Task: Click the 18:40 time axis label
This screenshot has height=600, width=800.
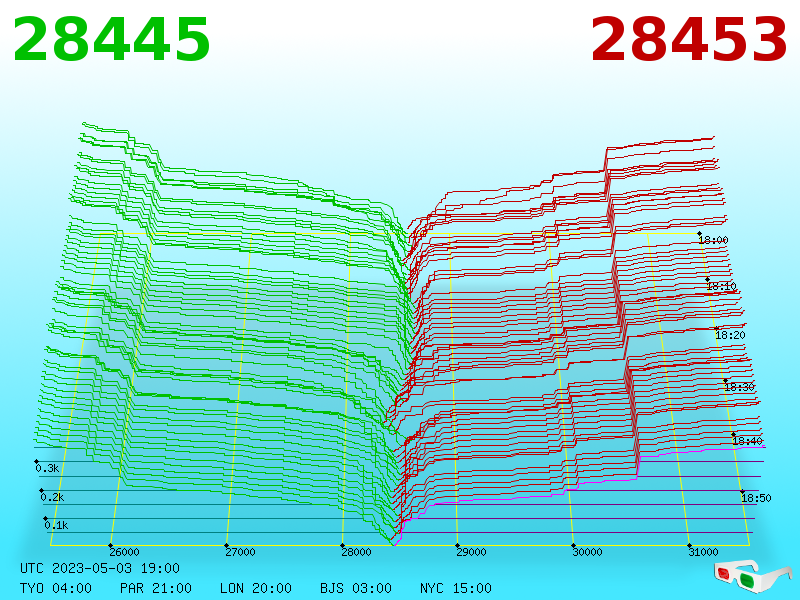Action: 747,441
